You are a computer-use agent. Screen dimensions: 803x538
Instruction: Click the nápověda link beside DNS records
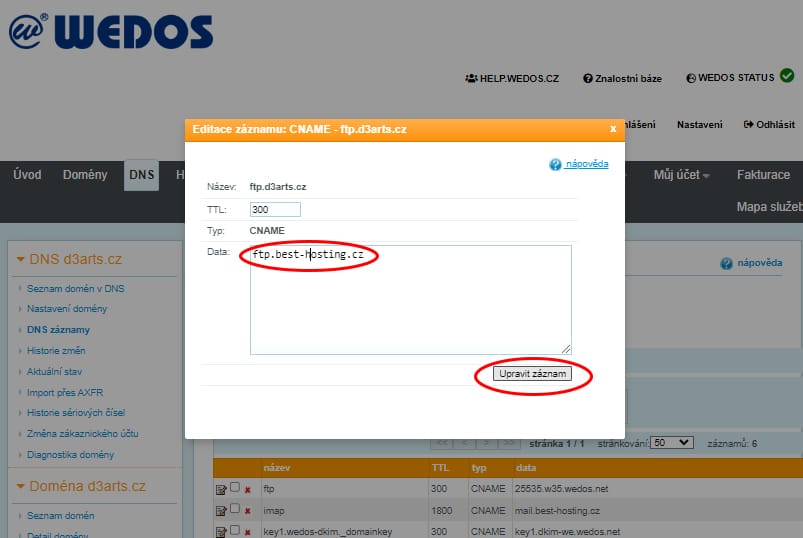759,263
